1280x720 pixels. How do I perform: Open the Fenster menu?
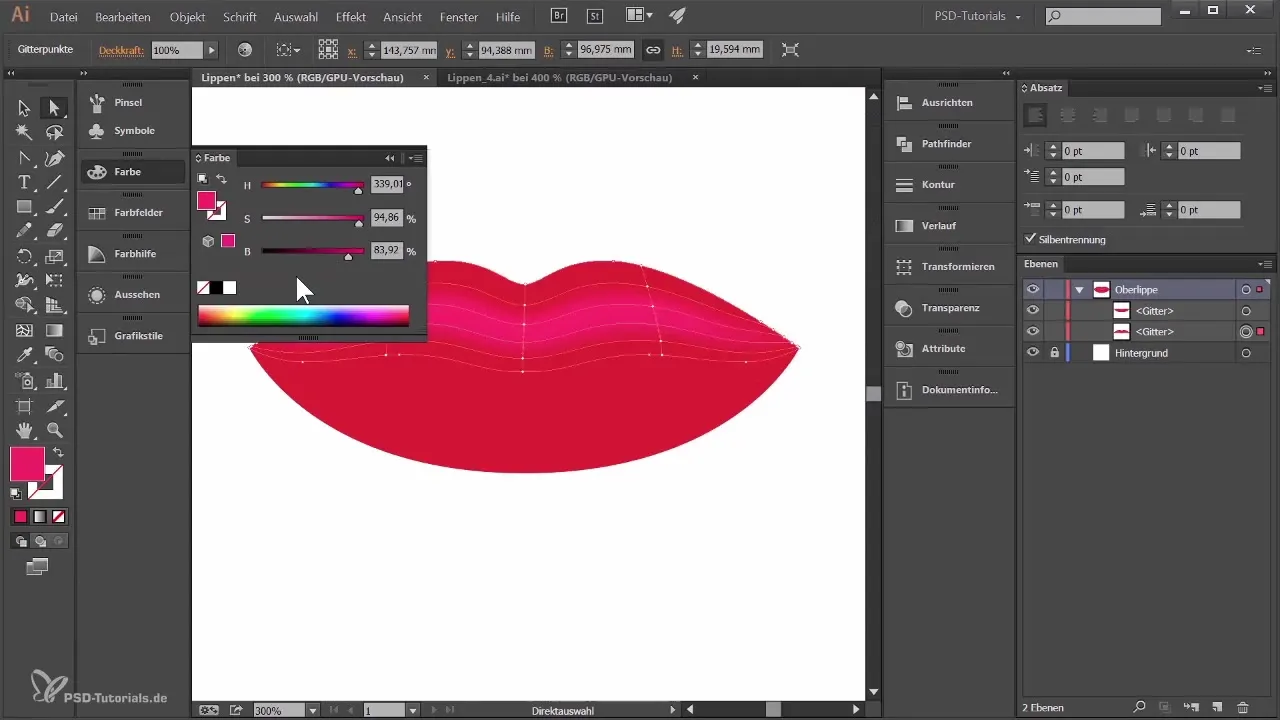pos(458,17)
